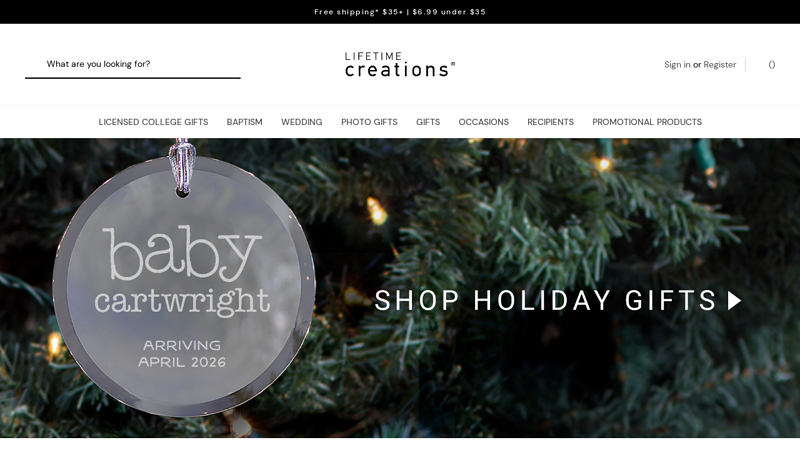Expand the Gifts menu
This screenshot has height=450, width=800.
click(x=428, y=122)
